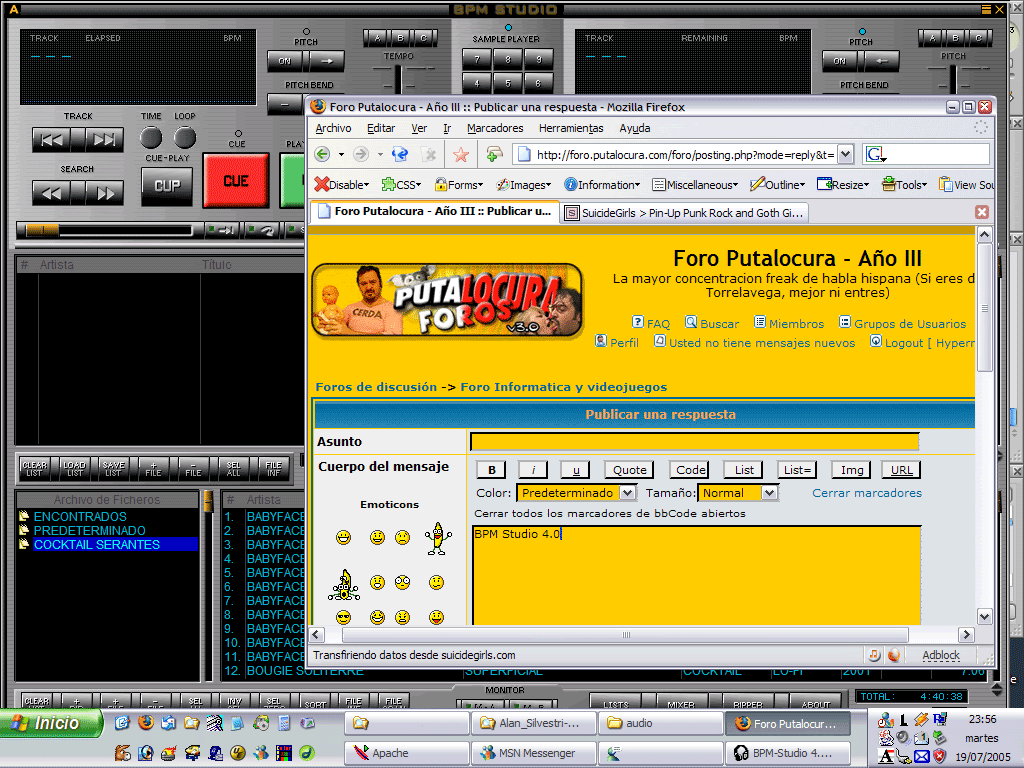Screen dimensions: 1024x768
Task: Expand the address bar URL dropdown
Action: coord(846,154)
